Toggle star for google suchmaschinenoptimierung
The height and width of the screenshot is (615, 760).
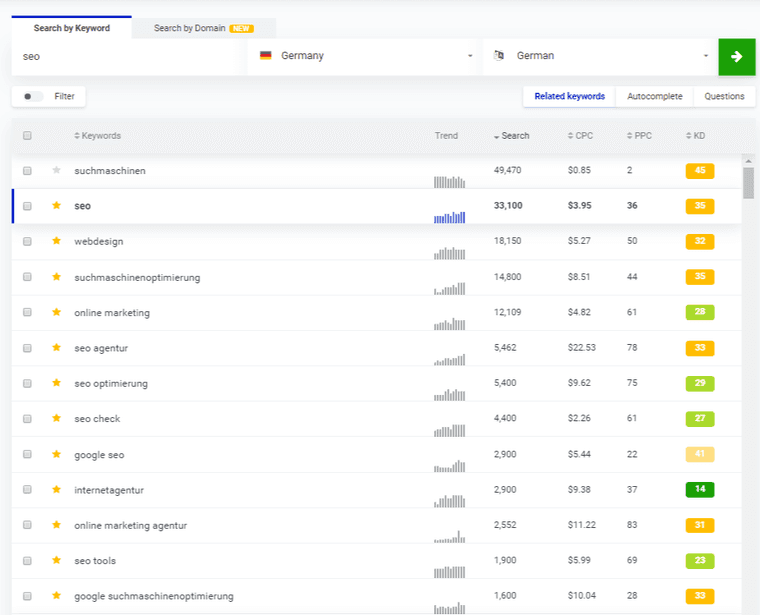[x=56, y=596]
